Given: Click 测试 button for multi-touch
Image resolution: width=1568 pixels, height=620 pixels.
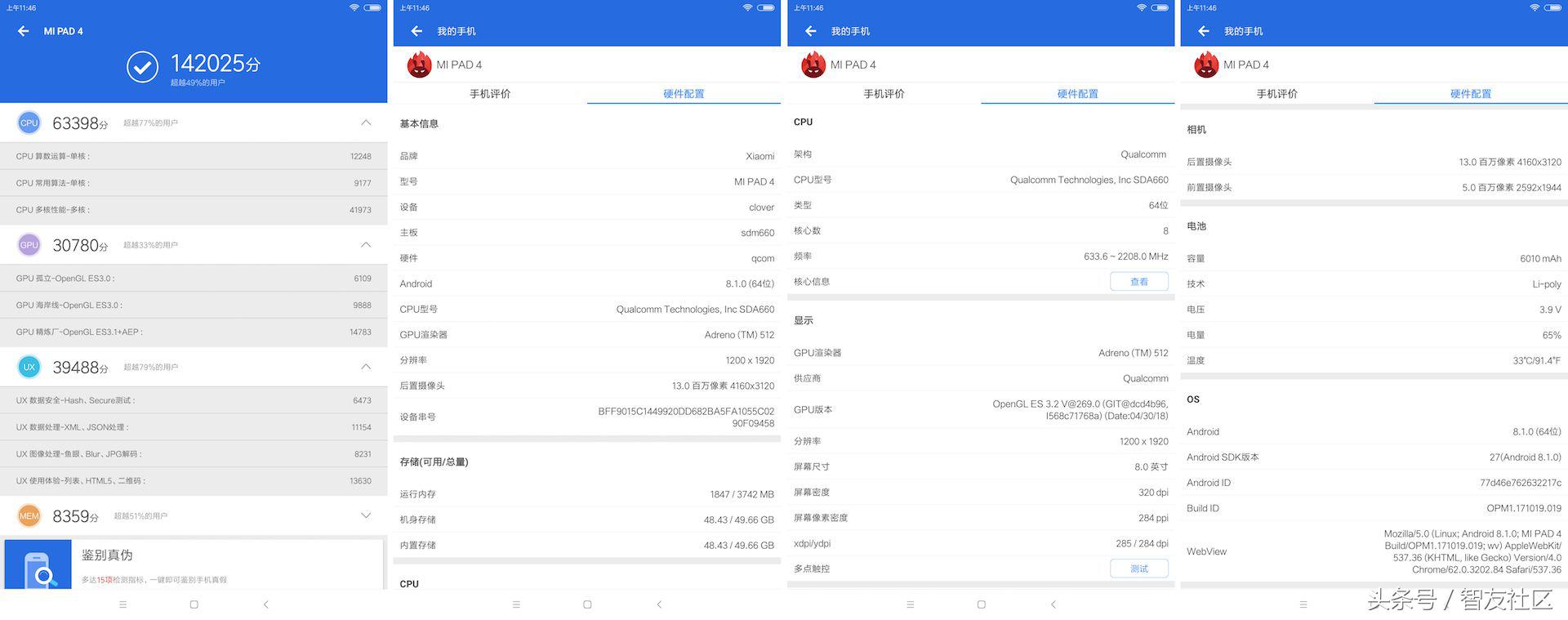Looking at the screenshot, I should point(1139,569).
